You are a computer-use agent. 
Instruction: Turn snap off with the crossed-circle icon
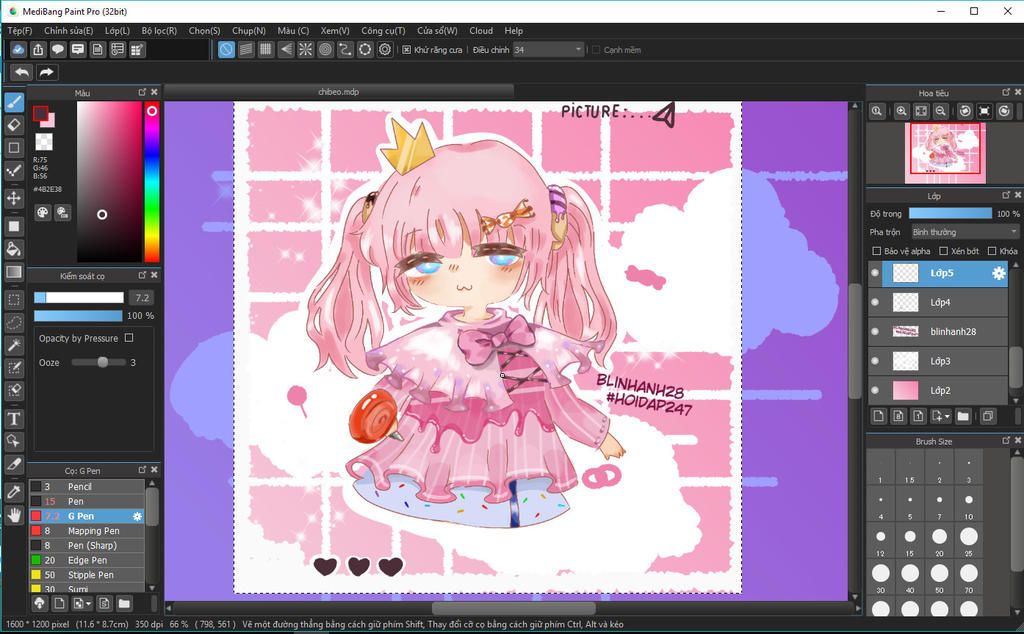(226, 50)
